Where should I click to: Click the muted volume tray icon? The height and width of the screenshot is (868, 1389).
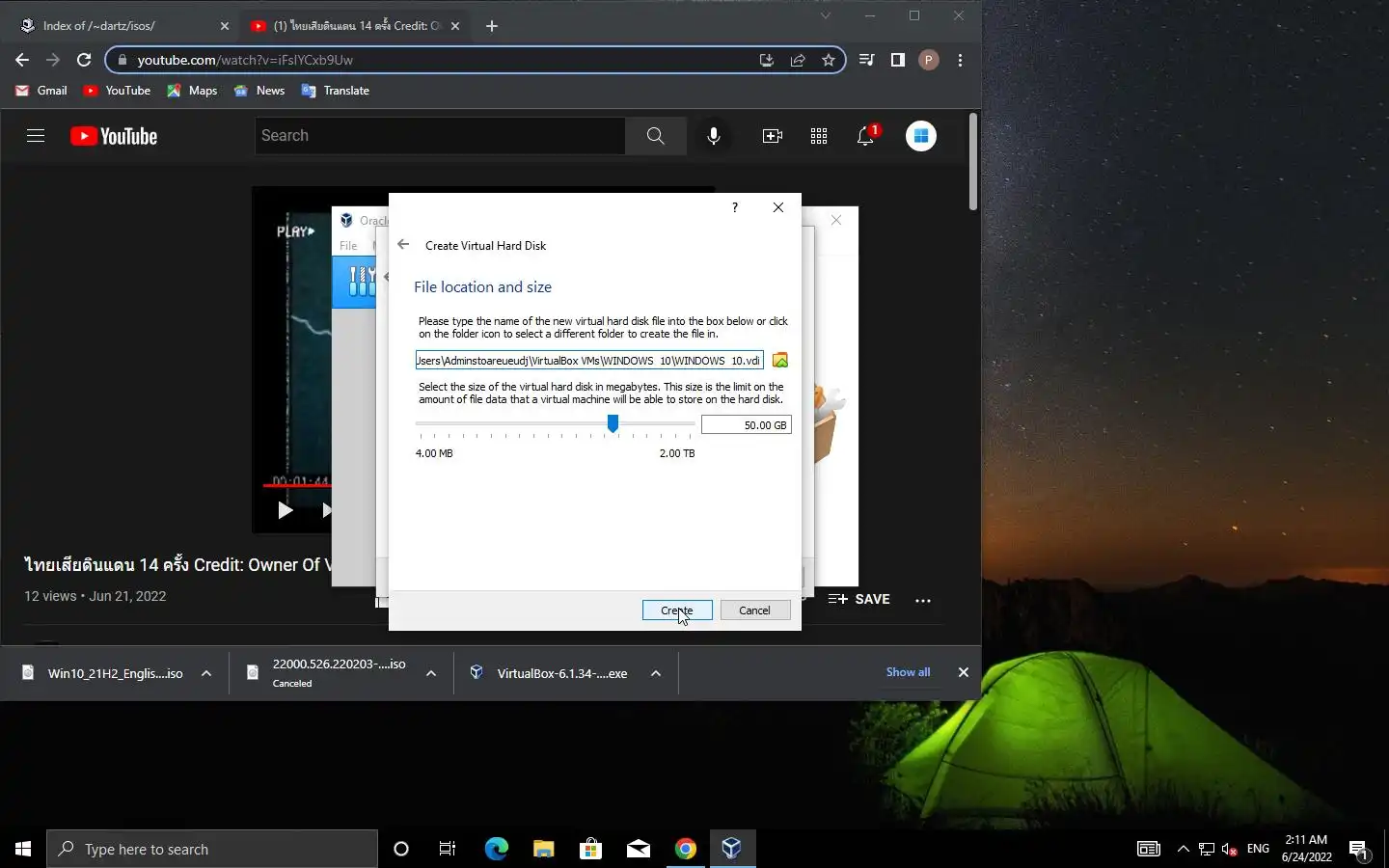click(1230, 849)
